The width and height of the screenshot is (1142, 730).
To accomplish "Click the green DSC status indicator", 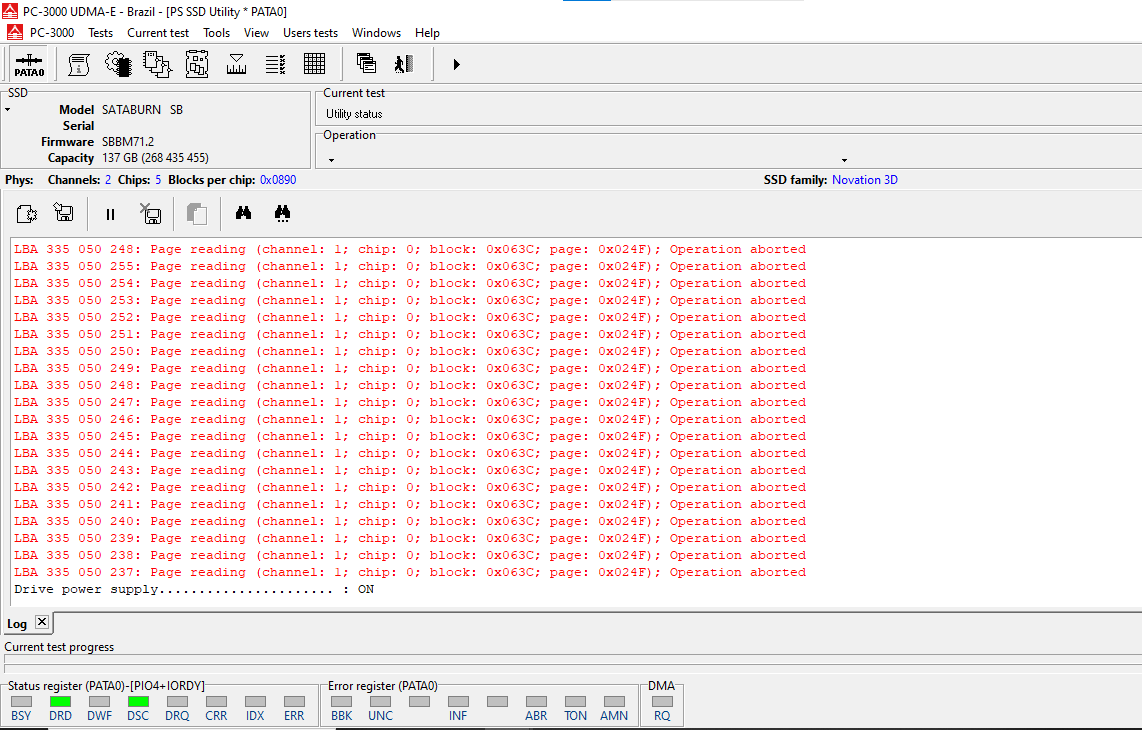I will [138, 702].
